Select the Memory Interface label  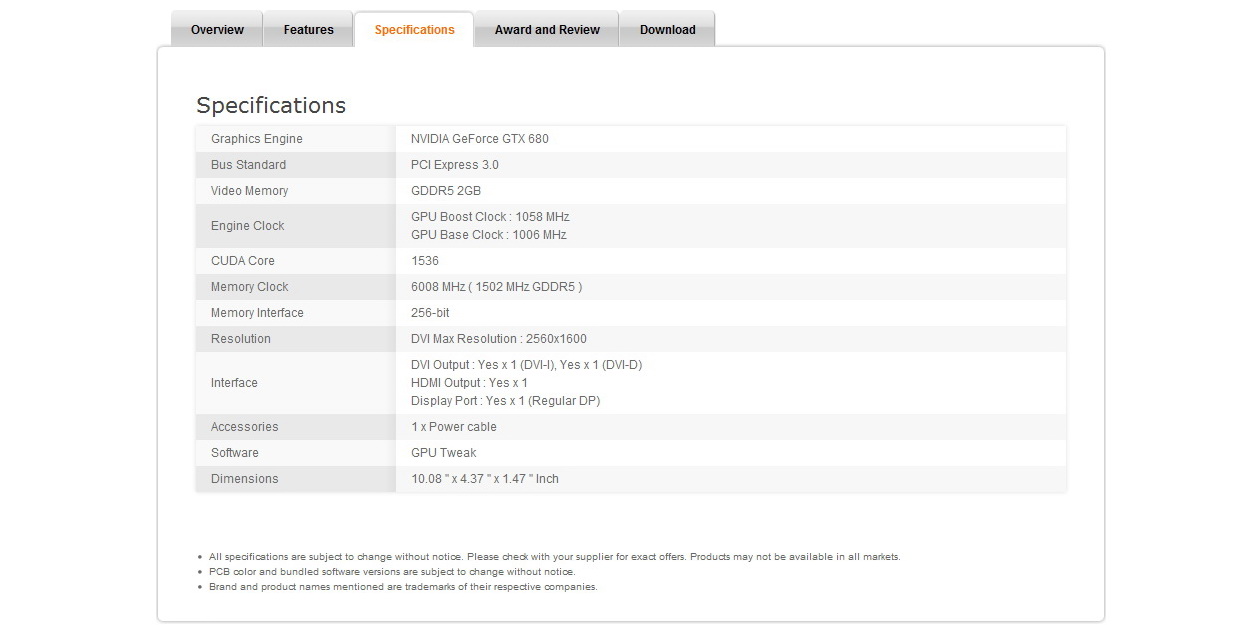point(257,313)
